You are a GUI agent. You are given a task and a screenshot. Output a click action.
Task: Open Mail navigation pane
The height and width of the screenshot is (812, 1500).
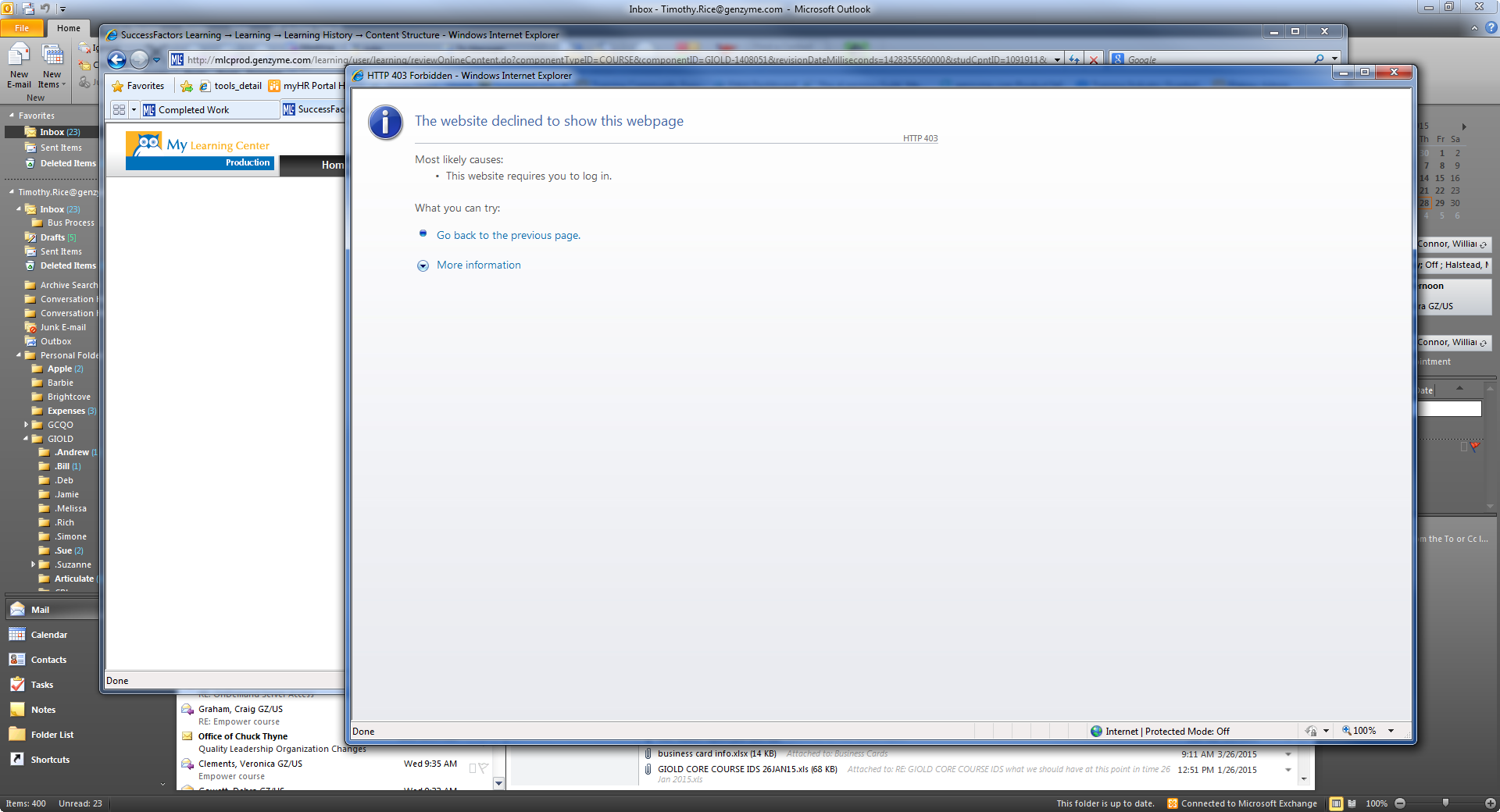pos(52,610)
